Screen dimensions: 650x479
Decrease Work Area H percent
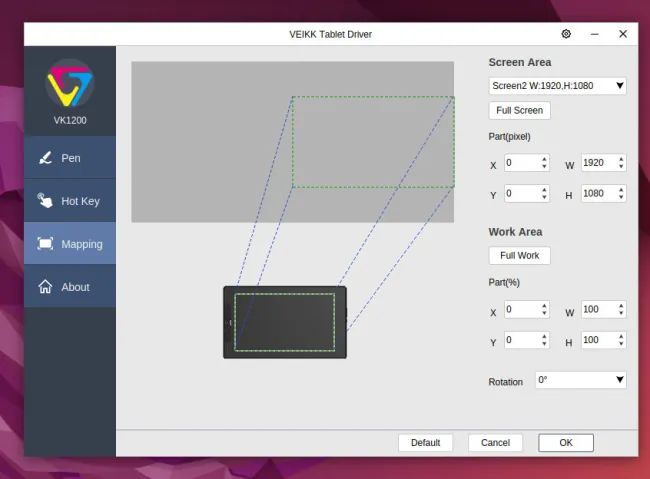click(621, 344)
